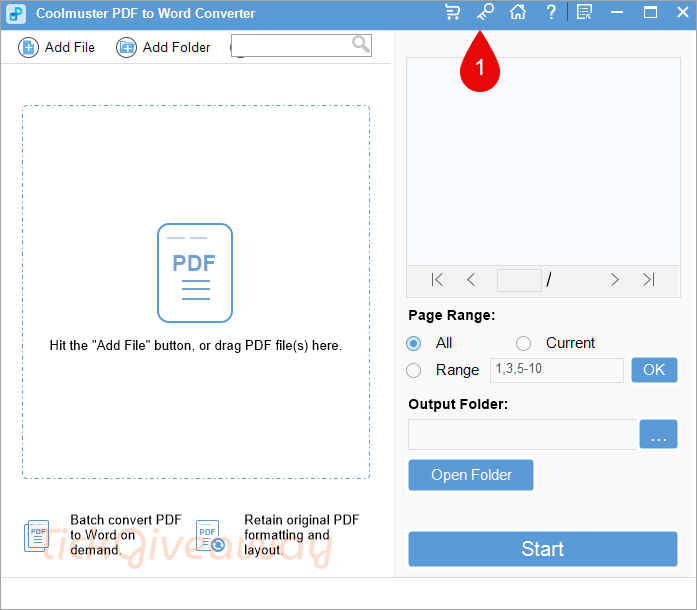Select the Range radio option
This screenshot has height=610, width=697.
point(413,370)
